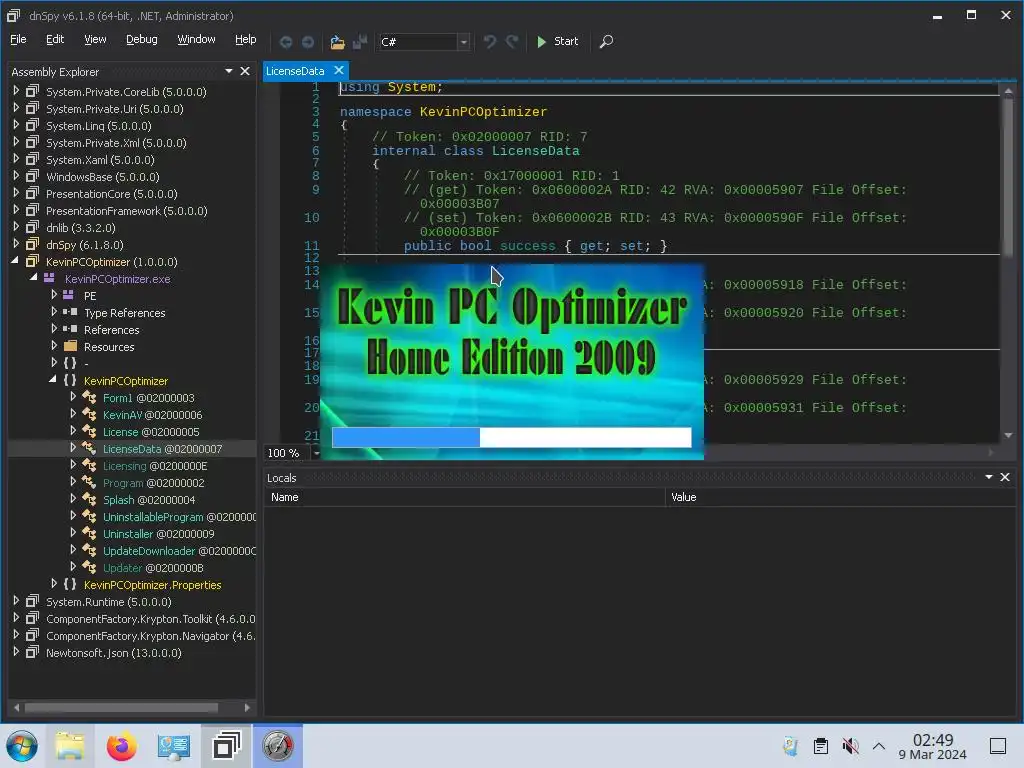Open Firefox from the taskbar
The width and height of the screenshot is (1024, 768).
121,746
